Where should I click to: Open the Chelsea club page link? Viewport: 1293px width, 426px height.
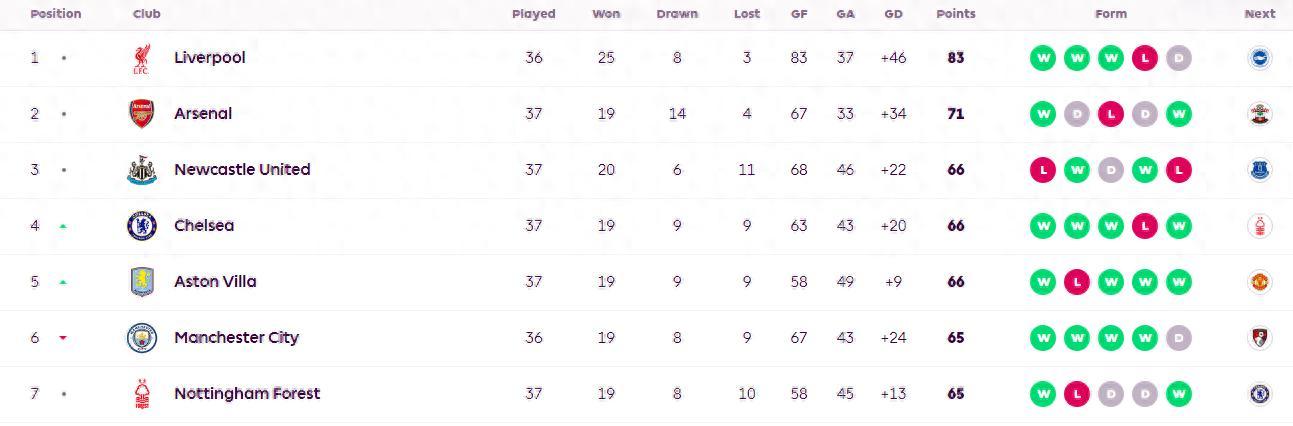[x=204, y=226]
